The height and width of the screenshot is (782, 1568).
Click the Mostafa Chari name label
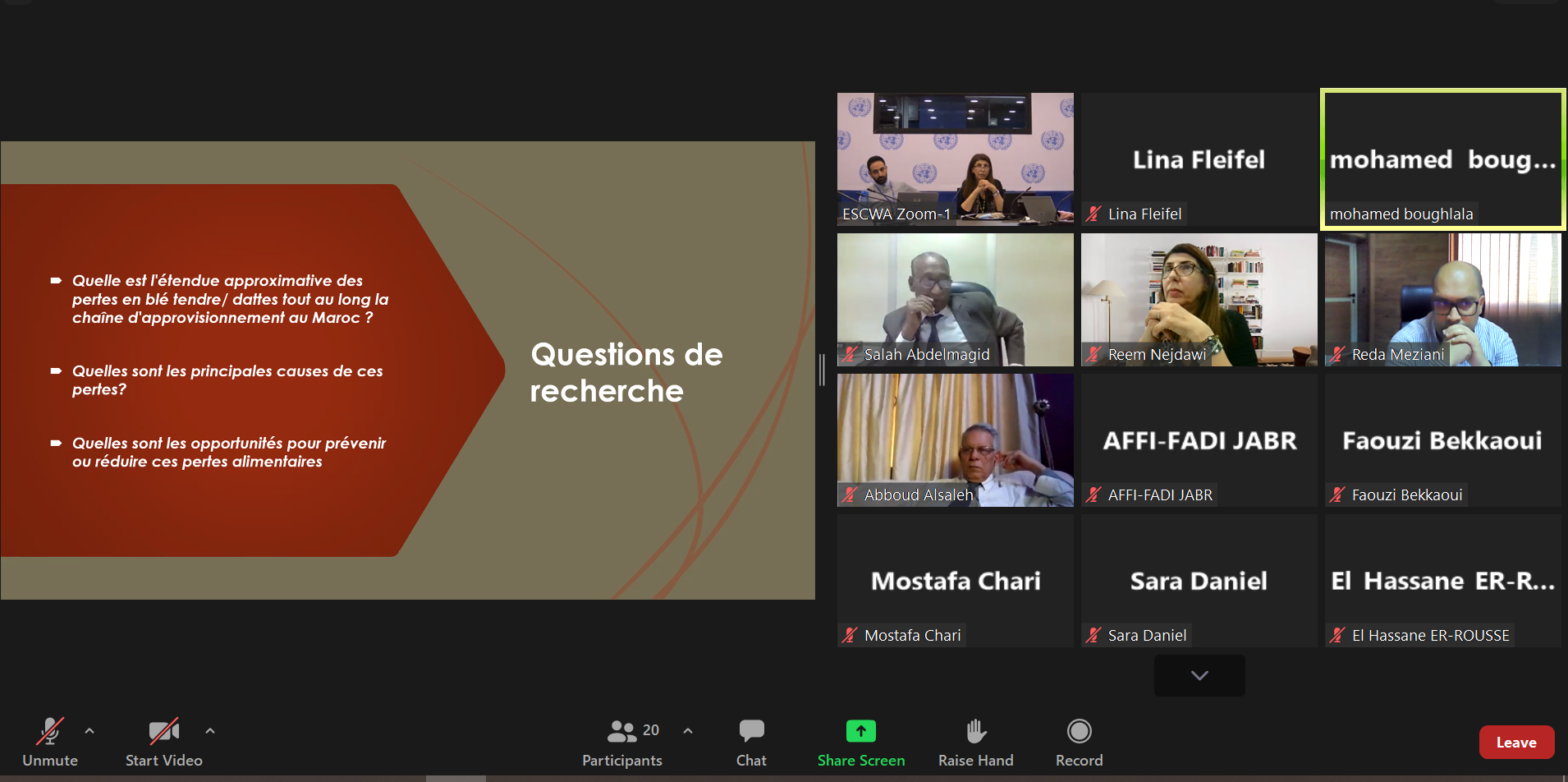tap(912, 636)
